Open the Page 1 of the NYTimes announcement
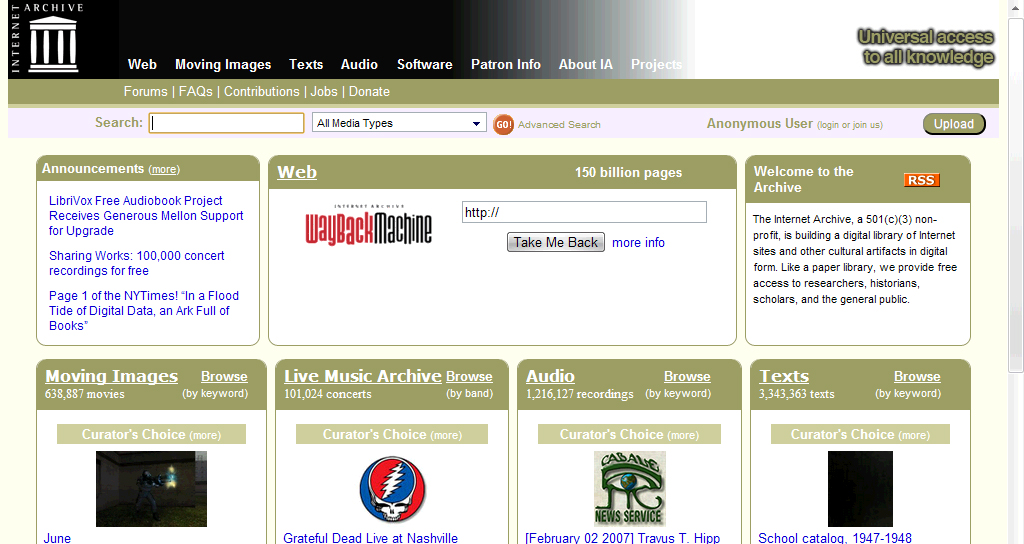 144,311
